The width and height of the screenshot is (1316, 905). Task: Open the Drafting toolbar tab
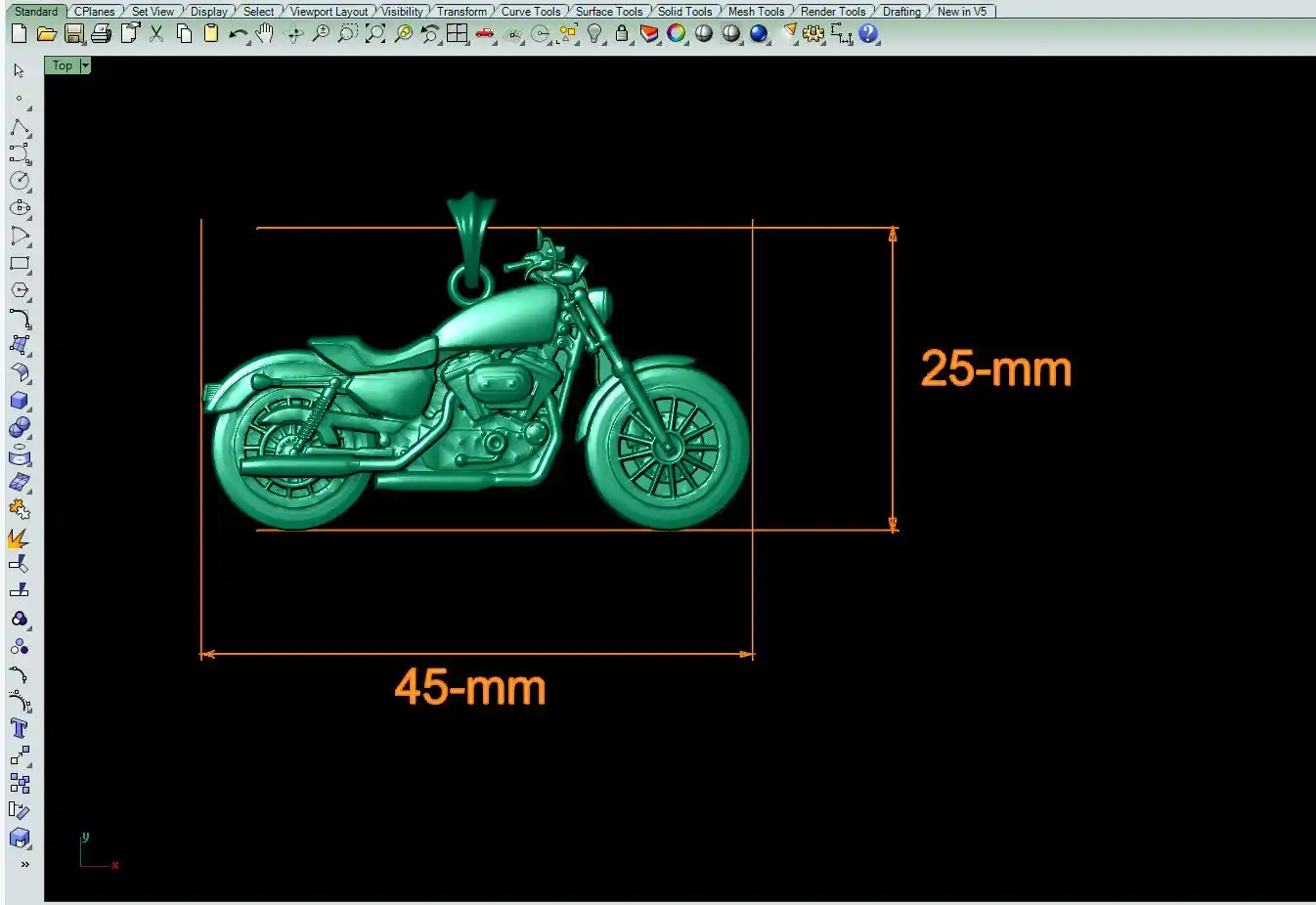point(900,12)
